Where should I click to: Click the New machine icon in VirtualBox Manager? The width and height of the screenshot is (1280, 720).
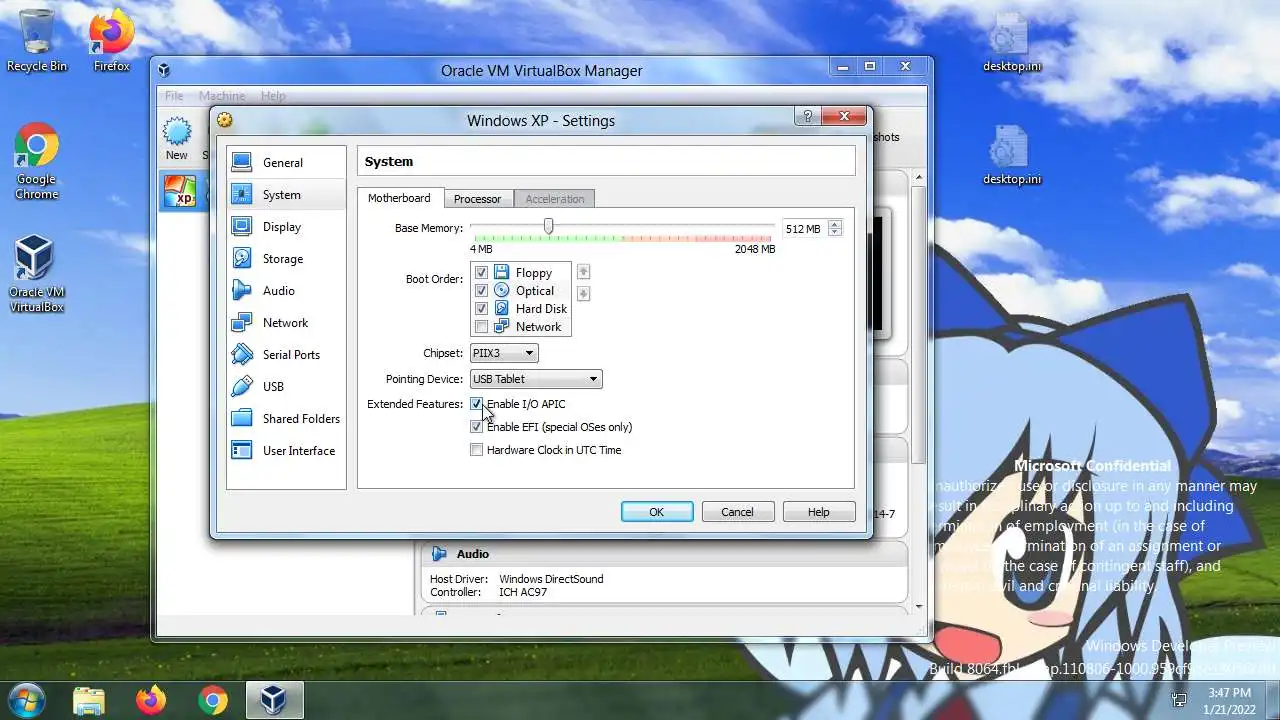(177, 131)
